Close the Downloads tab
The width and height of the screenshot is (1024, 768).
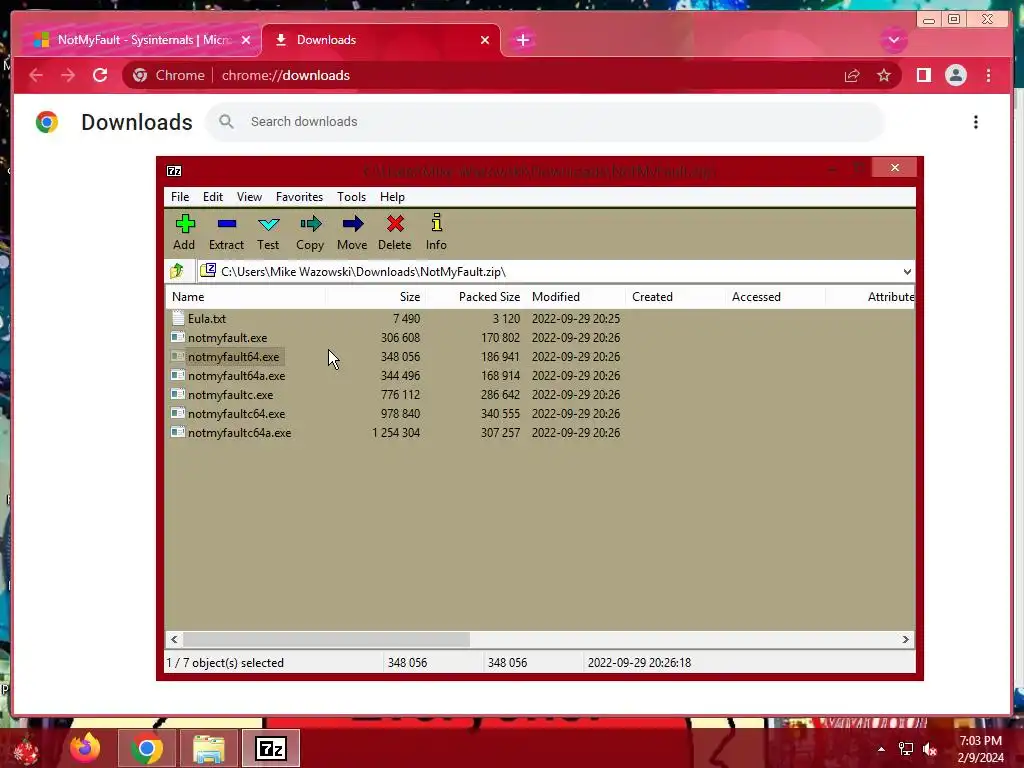[485, 40]
